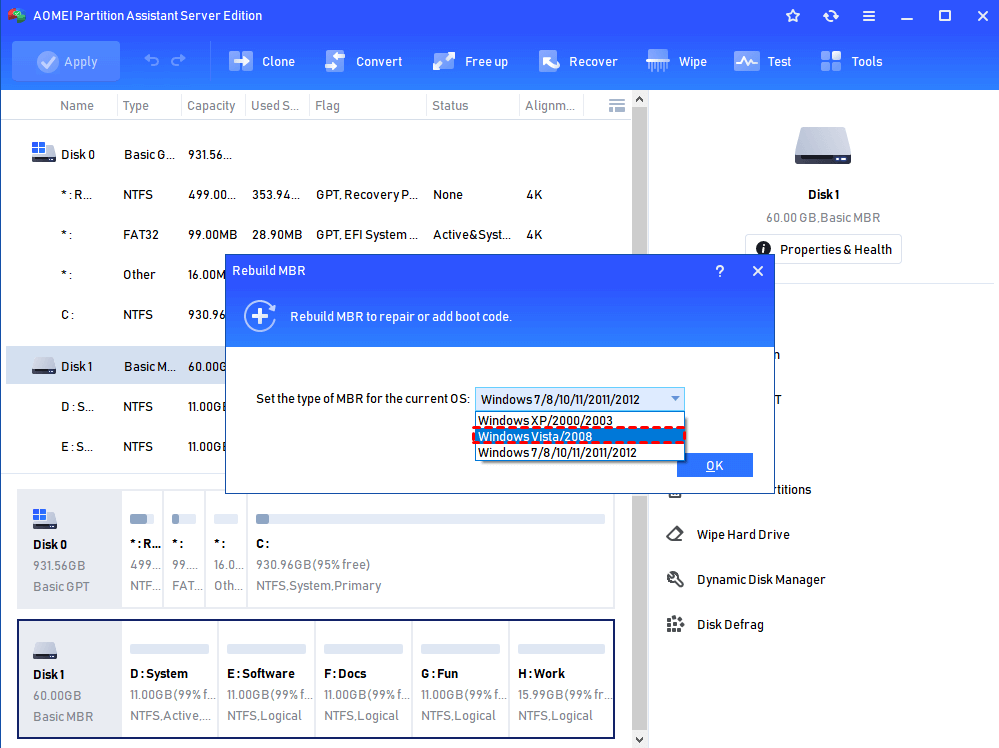
Task: Sort by the Status column header
Action: tap(450, 106)
